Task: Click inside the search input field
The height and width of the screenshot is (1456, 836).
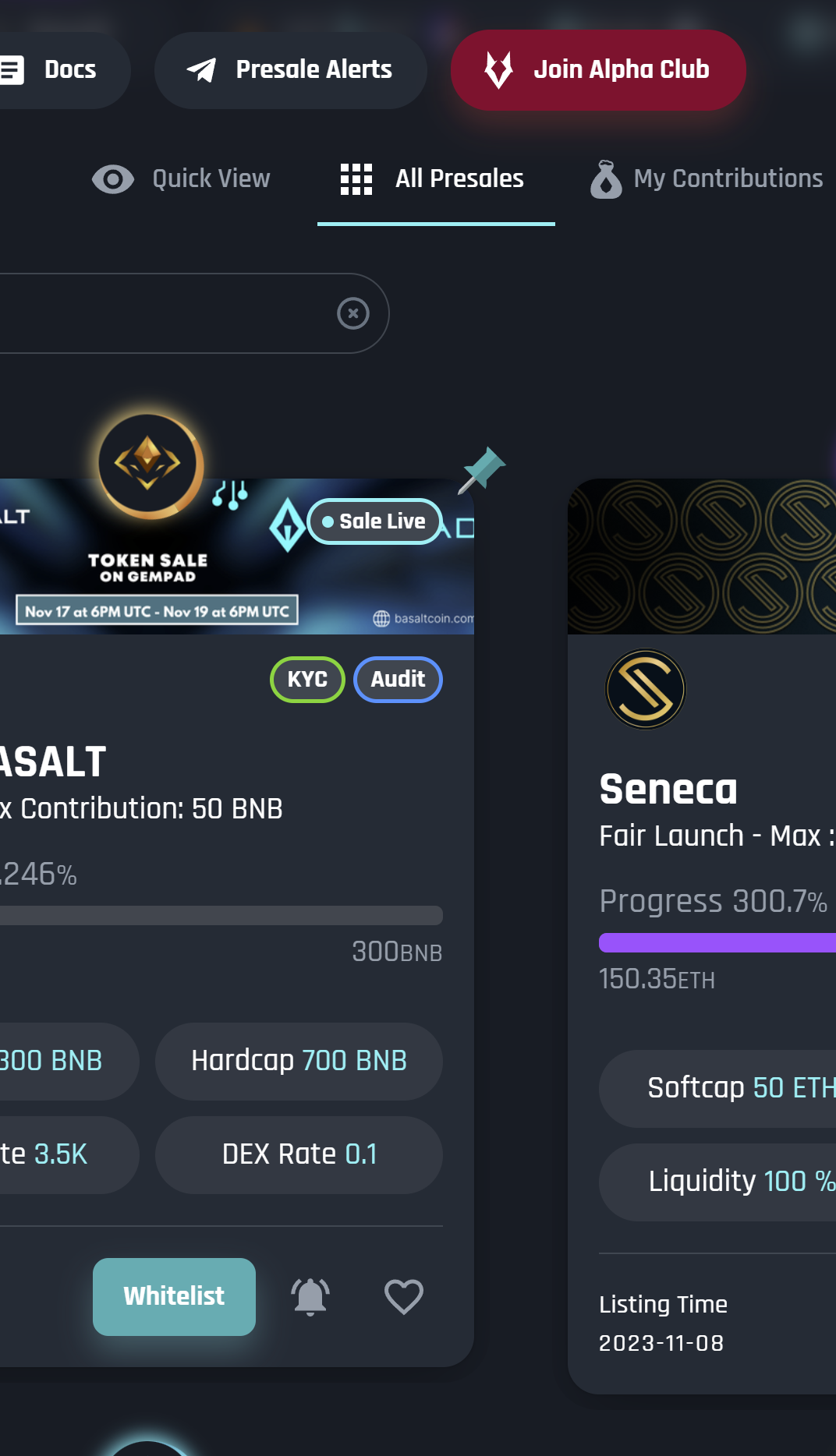Action: pos(156,313)
